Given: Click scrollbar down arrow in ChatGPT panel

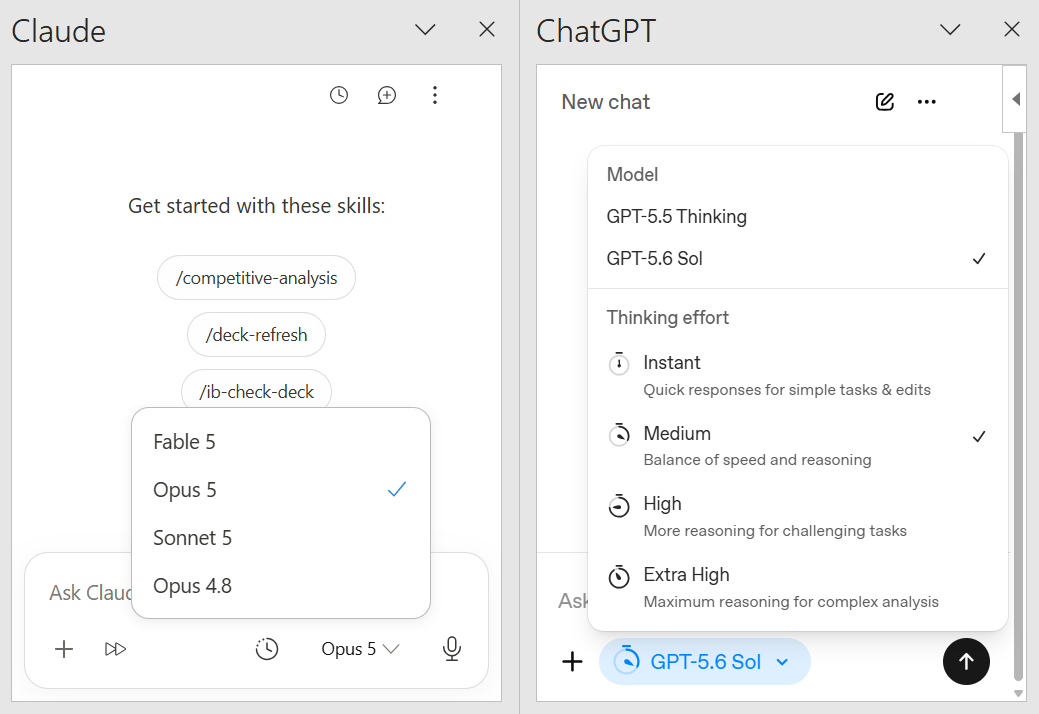Looking at the screenshot, I should [x=1019, y=693].
